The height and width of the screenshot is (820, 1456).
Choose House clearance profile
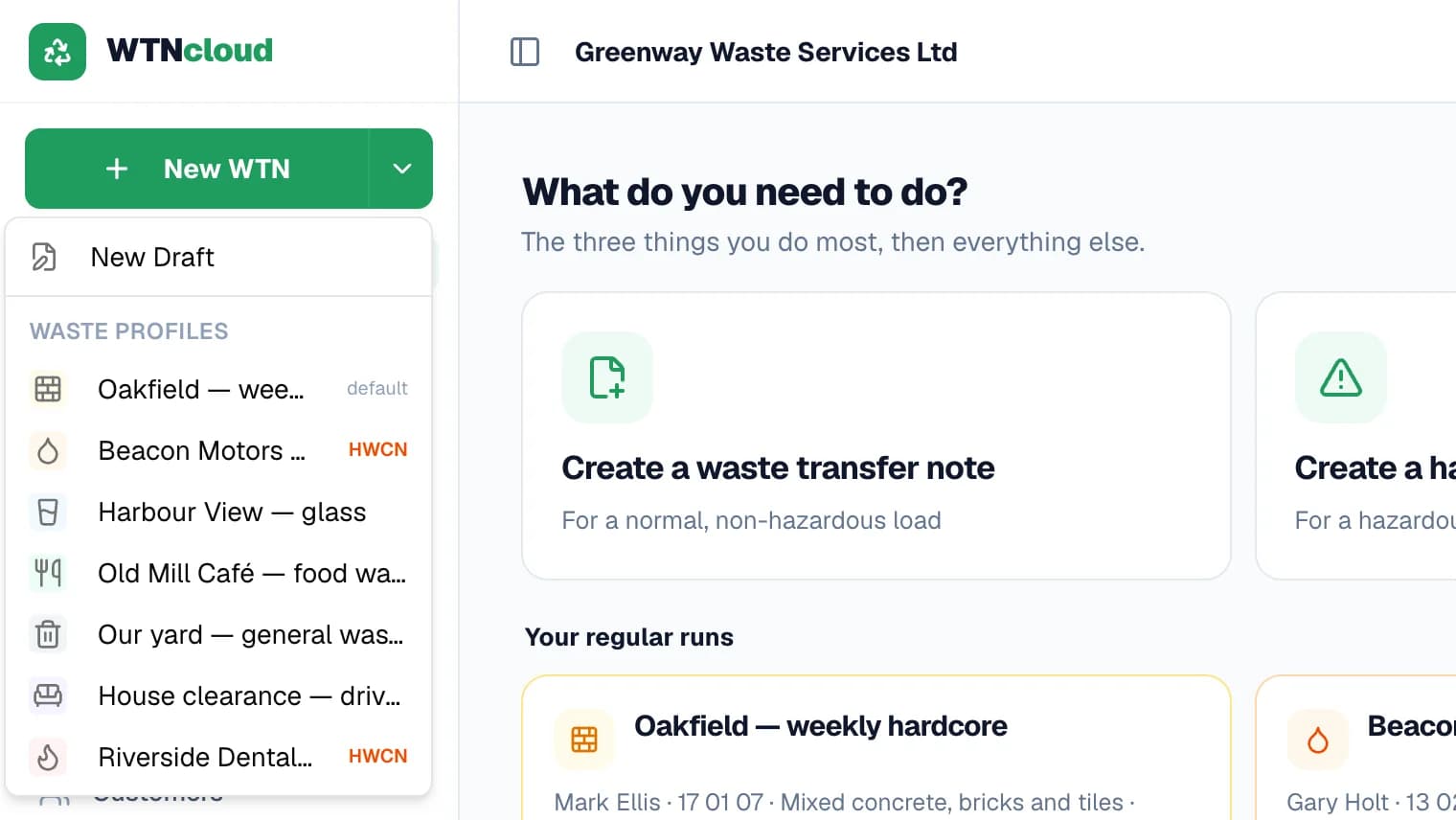coord(218,695)
